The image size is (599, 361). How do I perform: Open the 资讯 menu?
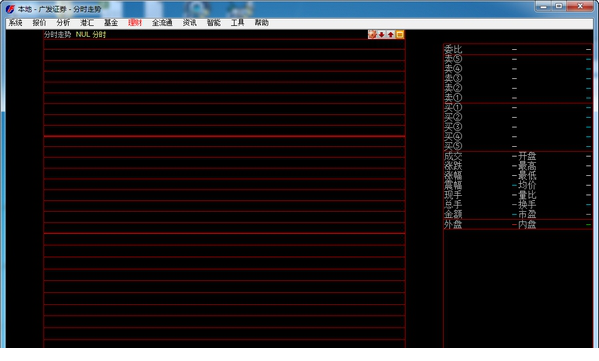[189, 23]
